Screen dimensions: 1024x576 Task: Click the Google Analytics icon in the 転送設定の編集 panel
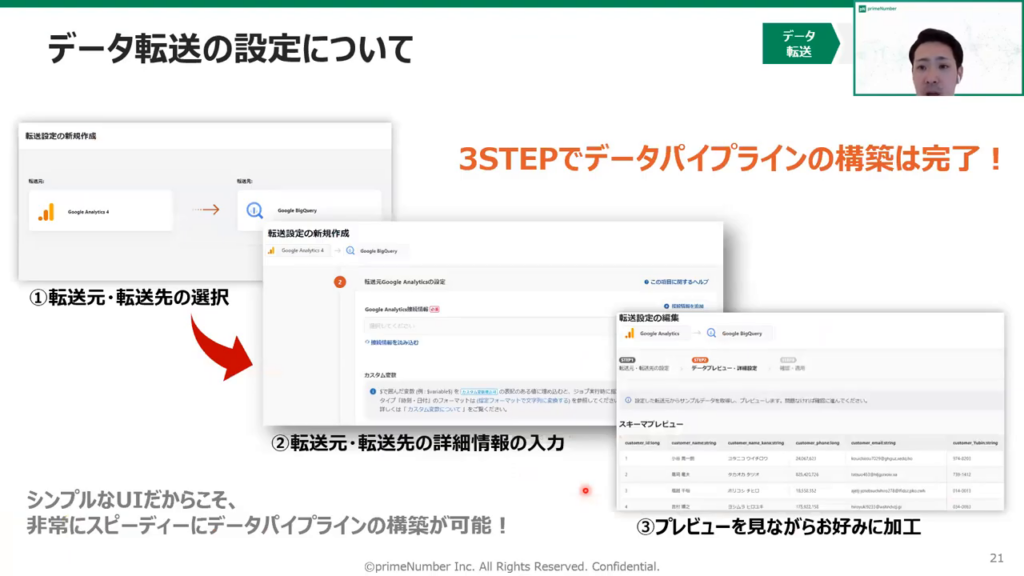click(x=630, y=333)
